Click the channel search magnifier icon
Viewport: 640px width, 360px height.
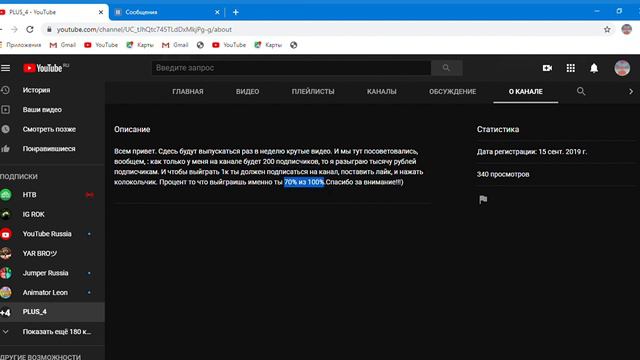[581, 91]
